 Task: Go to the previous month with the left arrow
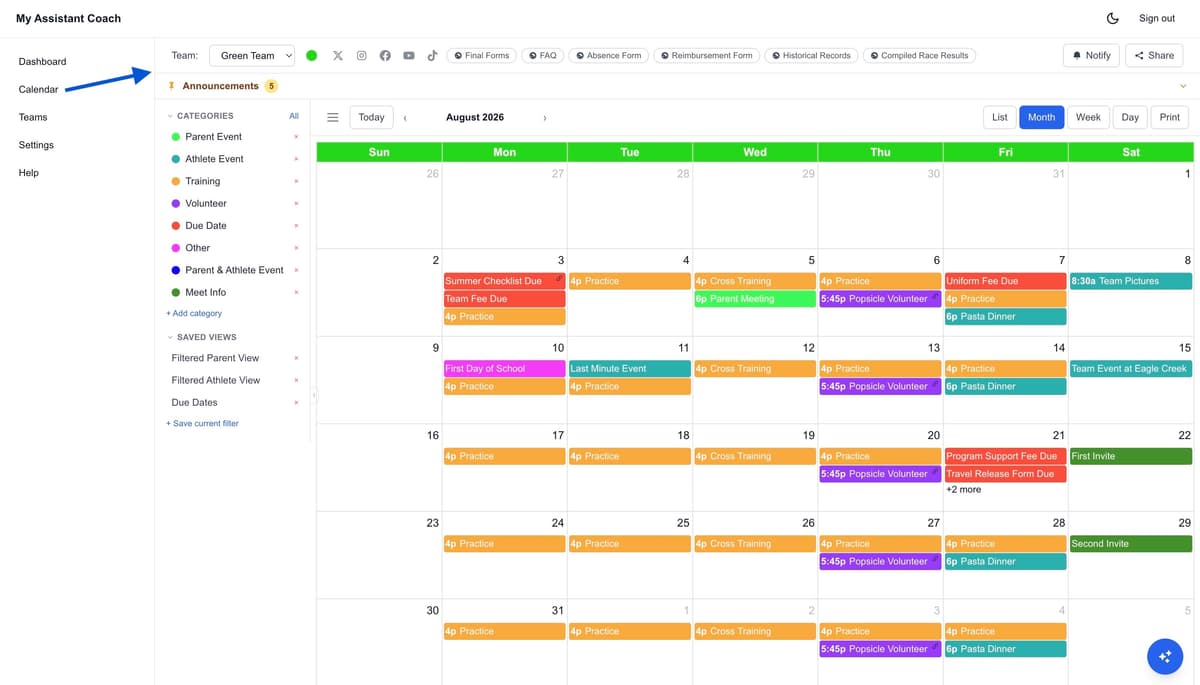[x=405, y=118]
